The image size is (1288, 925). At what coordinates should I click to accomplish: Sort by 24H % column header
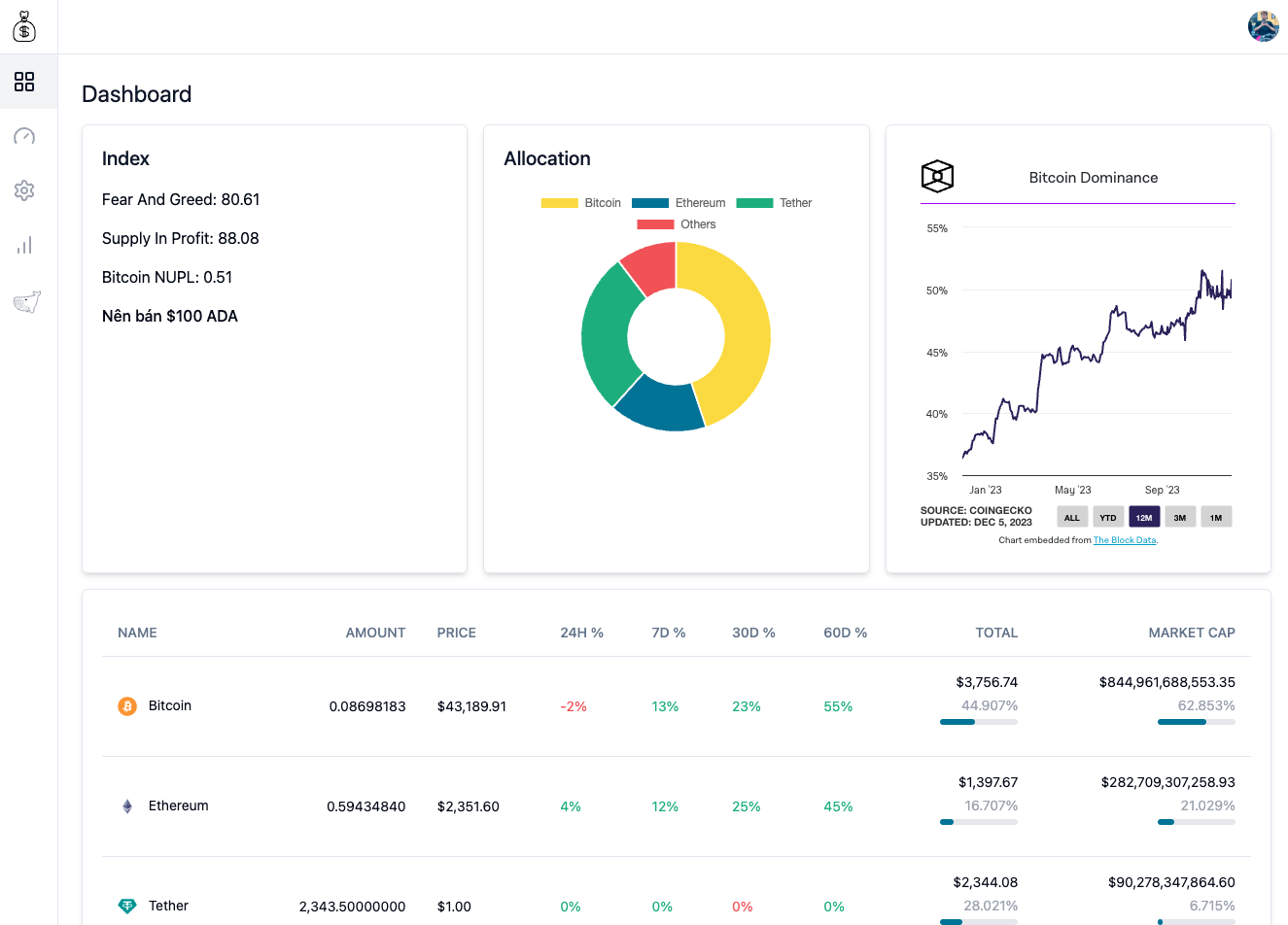pyautogui.click(x=581, y=633)
